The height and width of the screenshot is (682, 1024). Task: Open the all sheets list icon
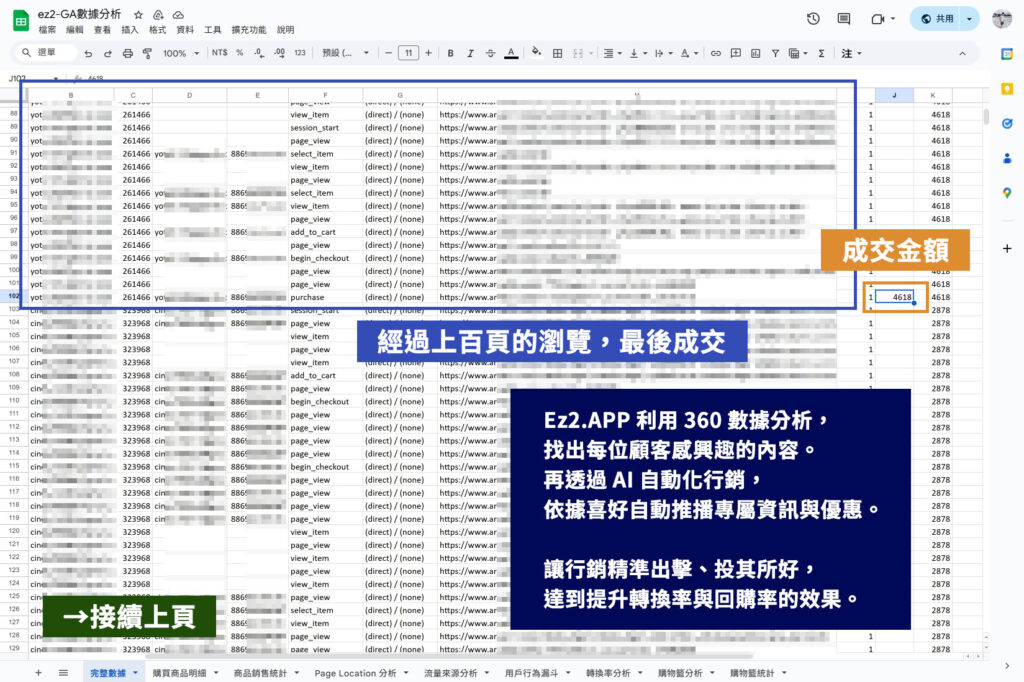click(63, 673)
